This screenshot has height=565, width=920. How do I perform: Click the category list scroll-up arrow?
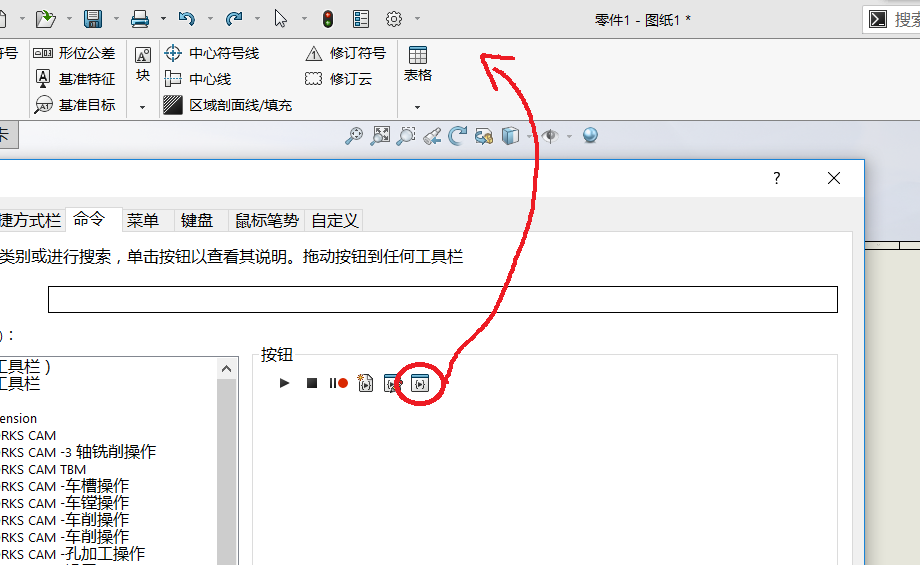point(227,368)
